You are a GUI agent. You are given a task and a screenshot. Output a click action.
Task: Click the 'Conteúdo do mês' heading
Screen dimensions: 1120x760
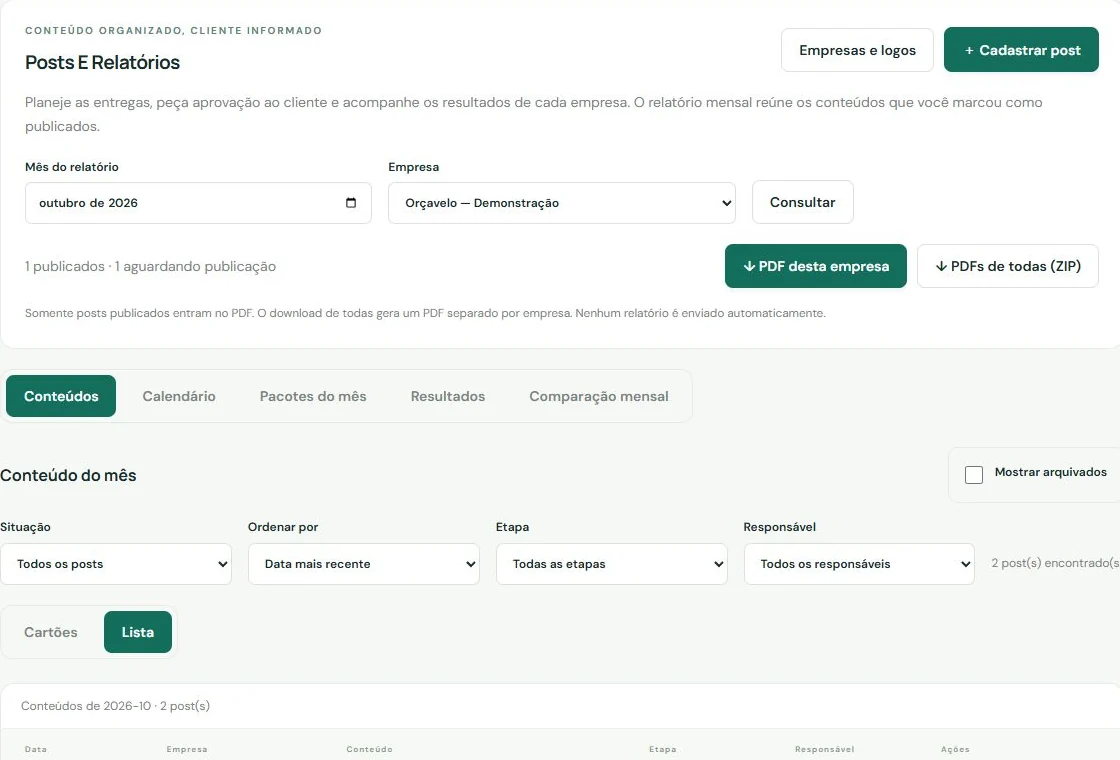pos(68,475)
